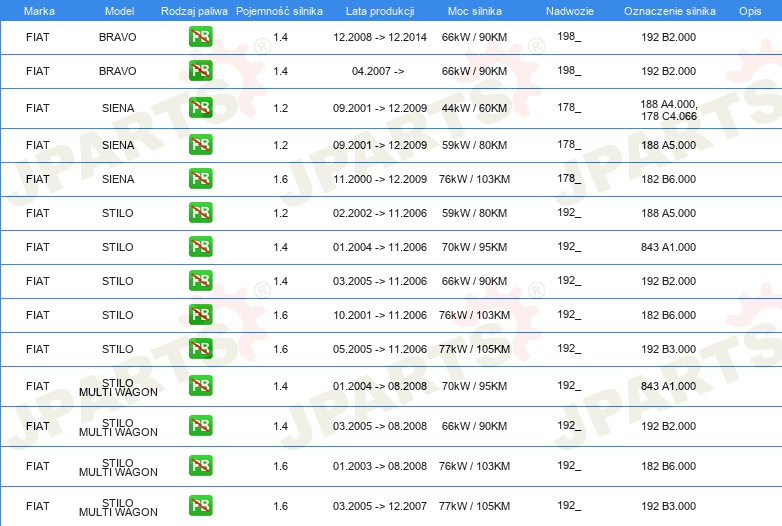The image size is (782, 526).
Task: Click the Opis column header
Action: point(750,11)
